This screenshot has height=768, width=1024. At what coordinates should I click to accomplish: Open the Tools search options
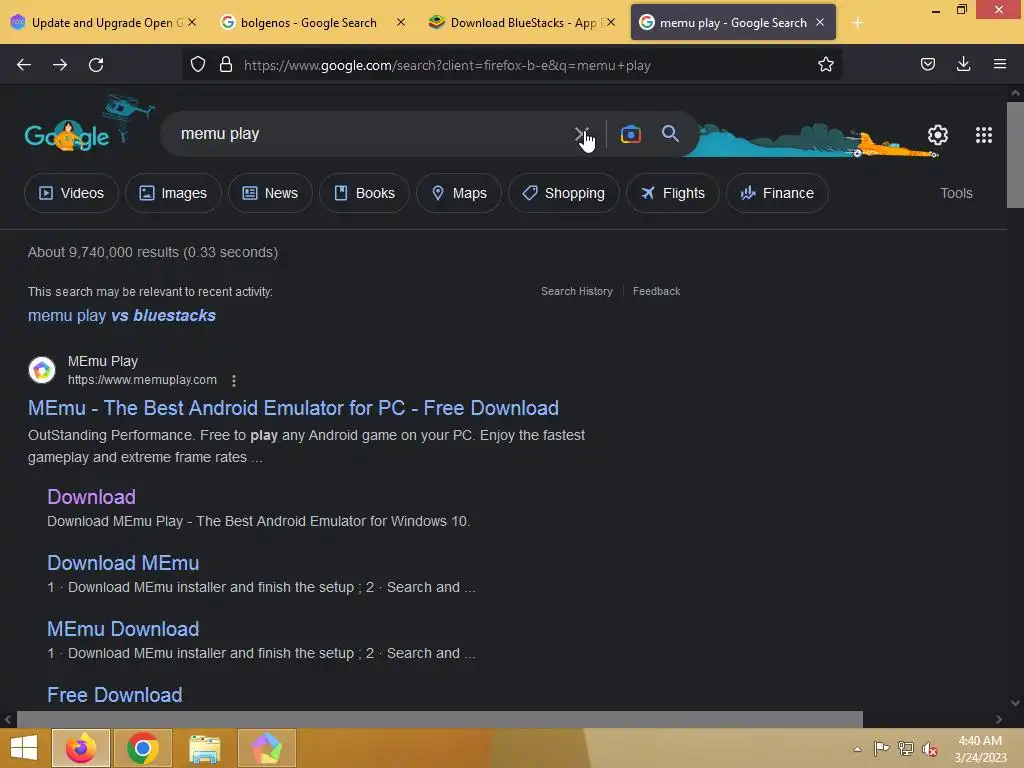coord(956,193)
